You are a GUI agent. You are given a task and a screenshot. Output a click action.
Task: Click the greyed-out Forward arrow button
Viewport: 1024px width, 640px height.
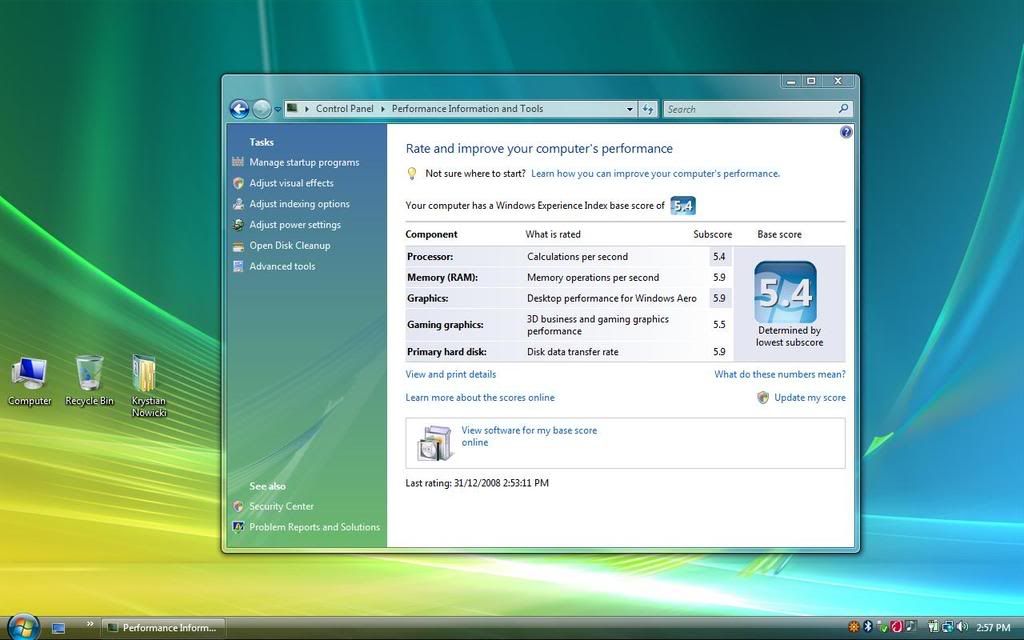click(262, 109)
